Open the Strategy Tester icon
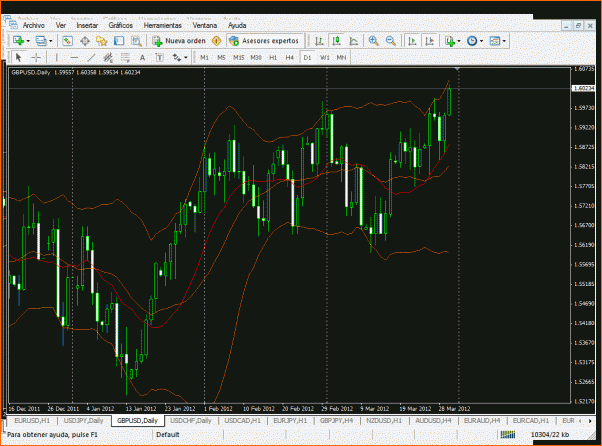This screenshot has height=446, width=602. pyautogui.click(x=136, y=41)
